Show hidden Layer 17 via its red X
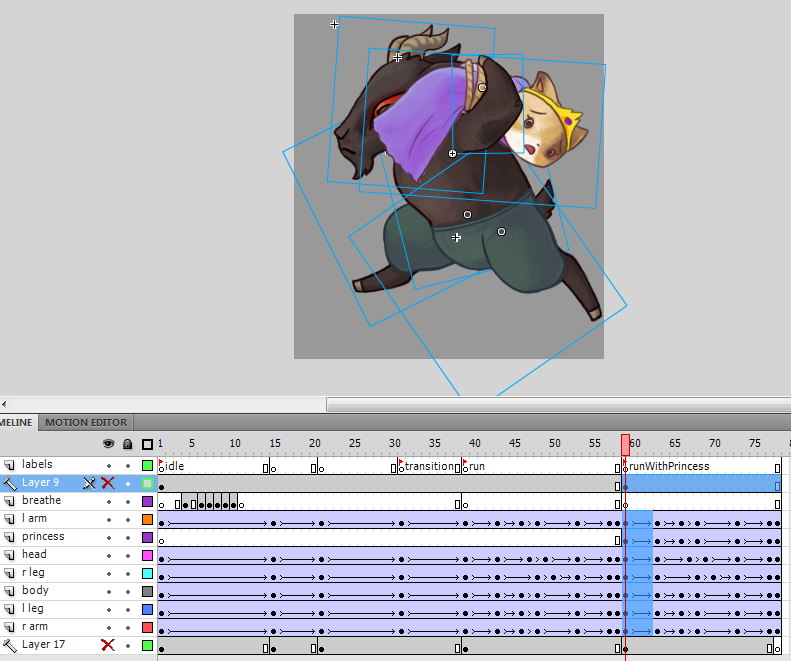Image resolution: width=791 pixels, height=661 pixels. pyautogui.click(x=108, y=645)
